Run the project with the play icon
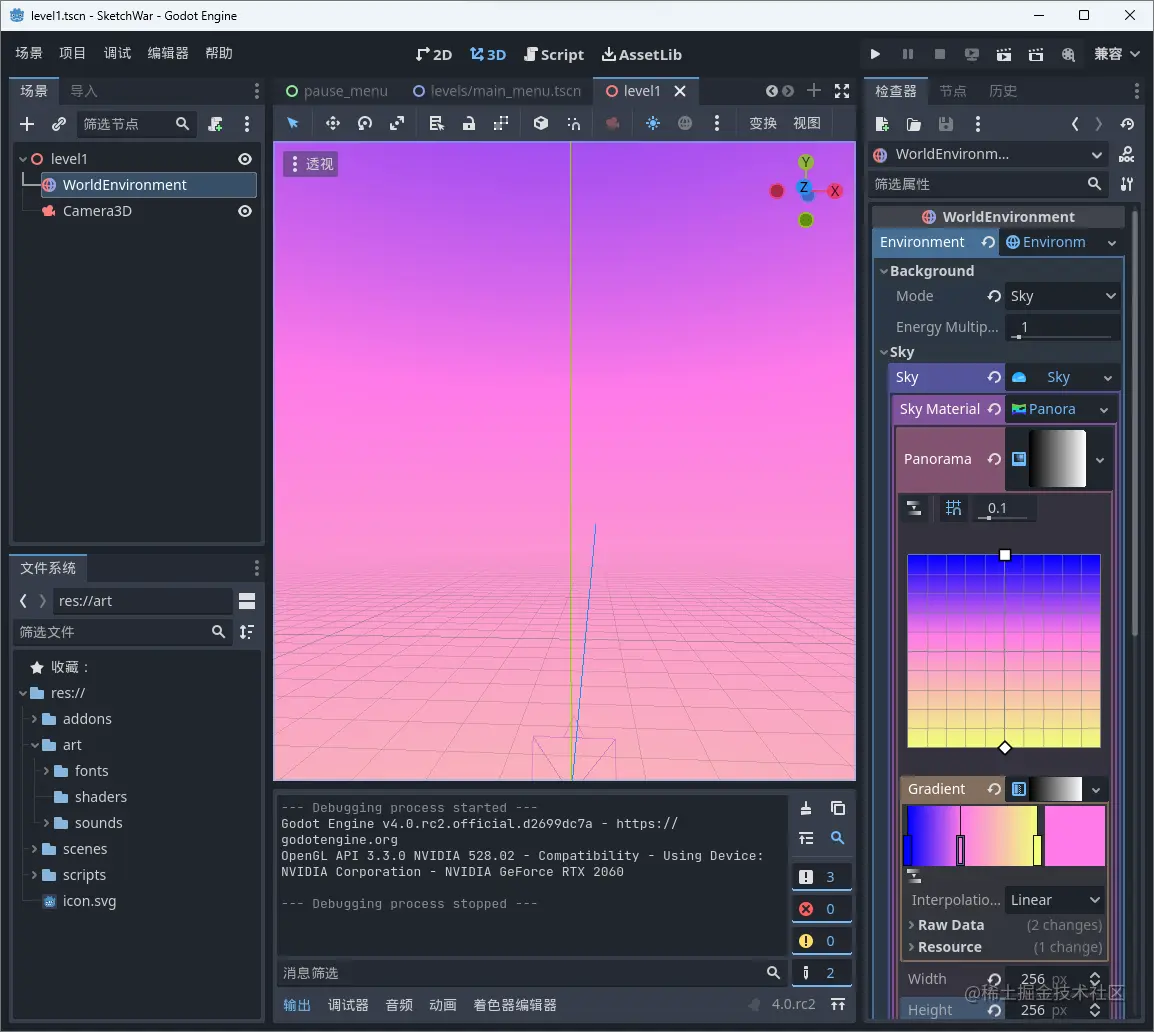Viewport: 1154px width, 1032px height. point(875,54)
